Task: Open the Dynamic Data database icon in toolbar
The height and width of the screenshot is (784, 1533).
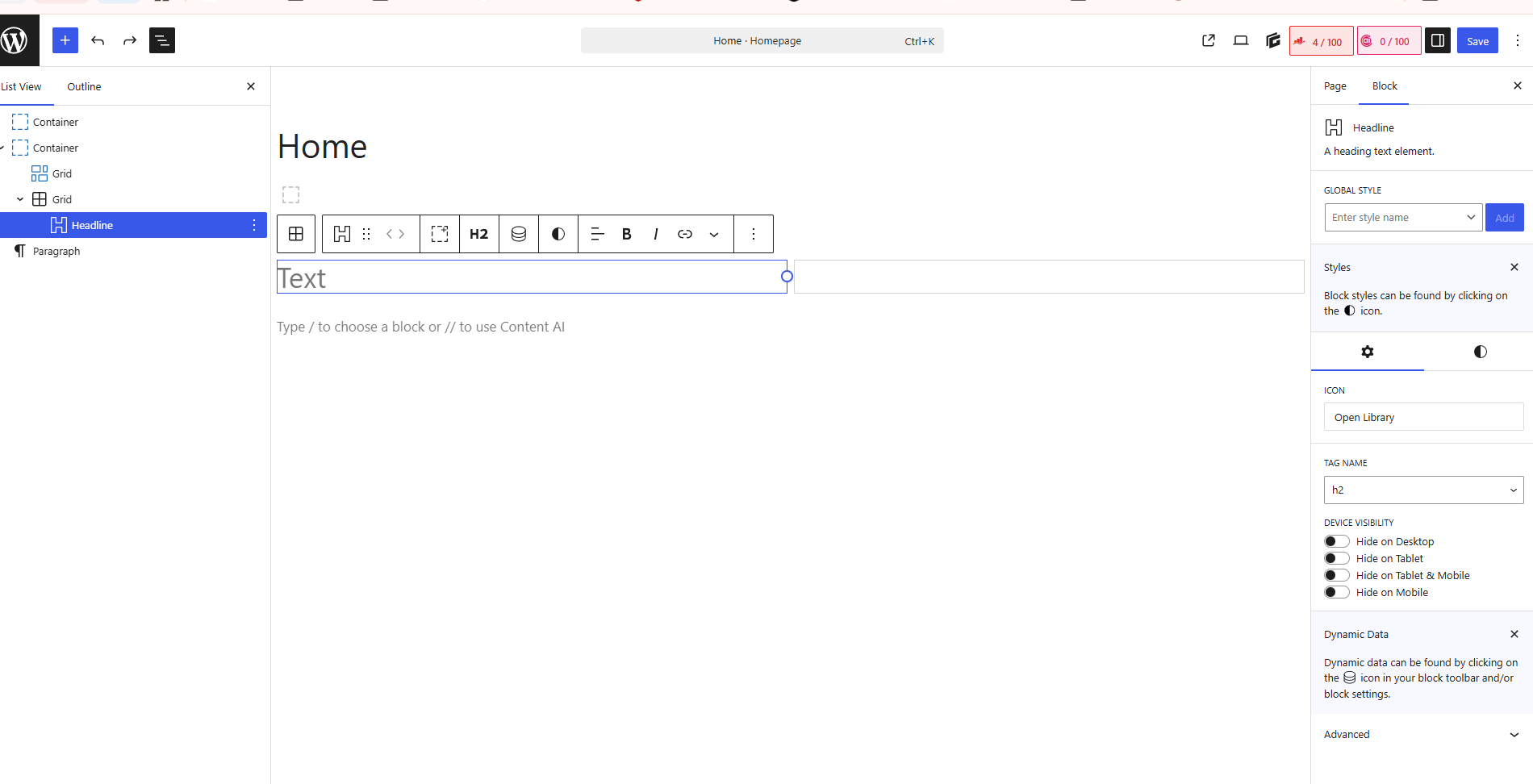Action: tap(519, 234)
